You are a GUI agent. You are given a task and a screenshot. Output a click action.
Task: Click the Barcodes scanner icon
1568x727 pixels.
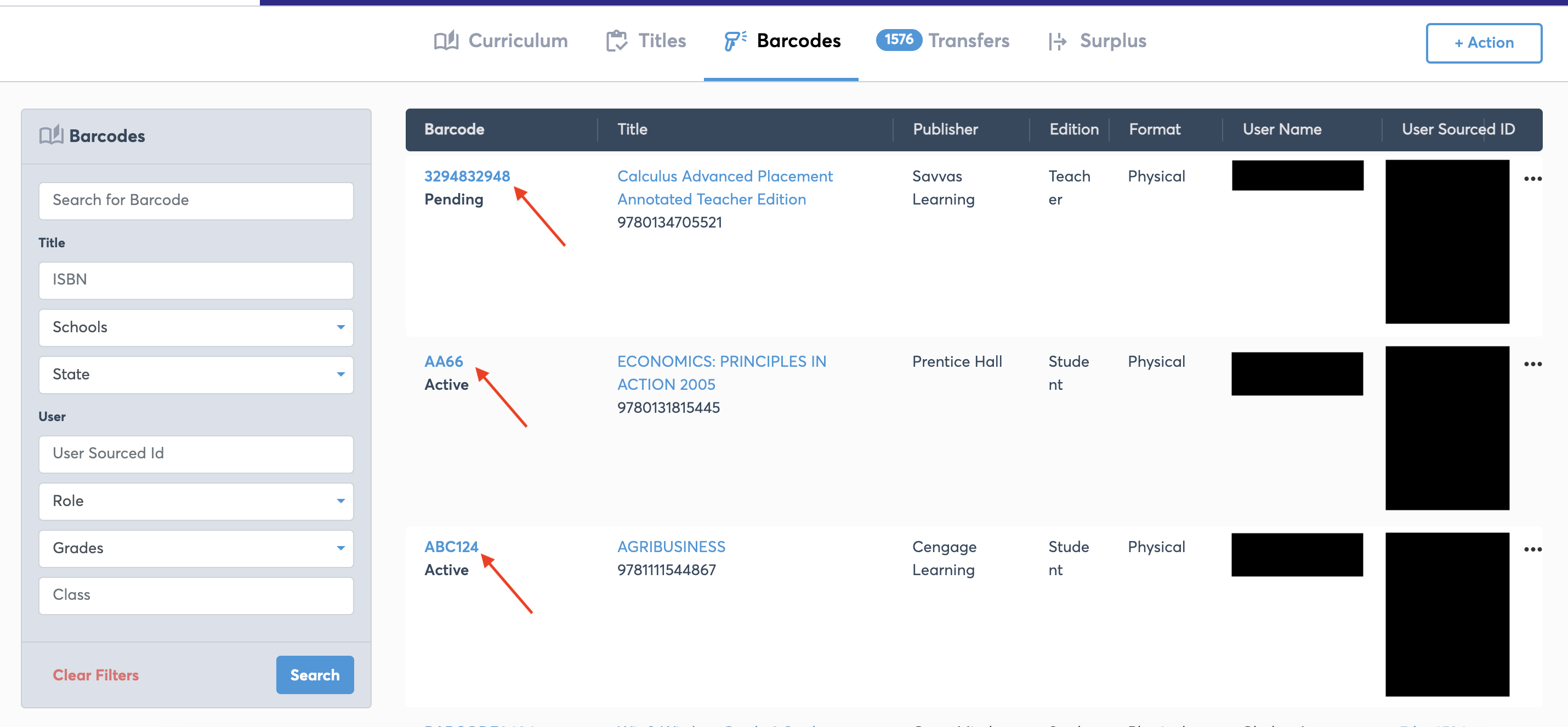coord(735,41)
